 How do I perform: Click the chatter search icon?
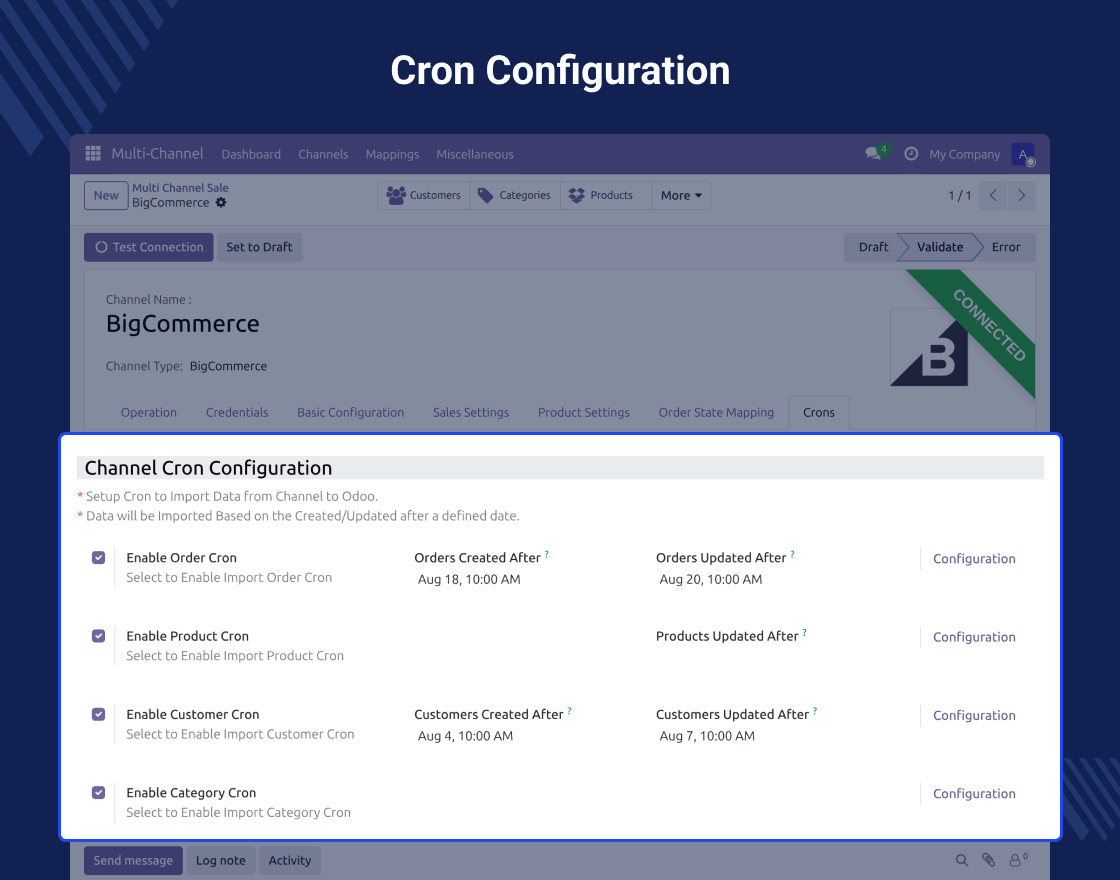coord(962,861)
